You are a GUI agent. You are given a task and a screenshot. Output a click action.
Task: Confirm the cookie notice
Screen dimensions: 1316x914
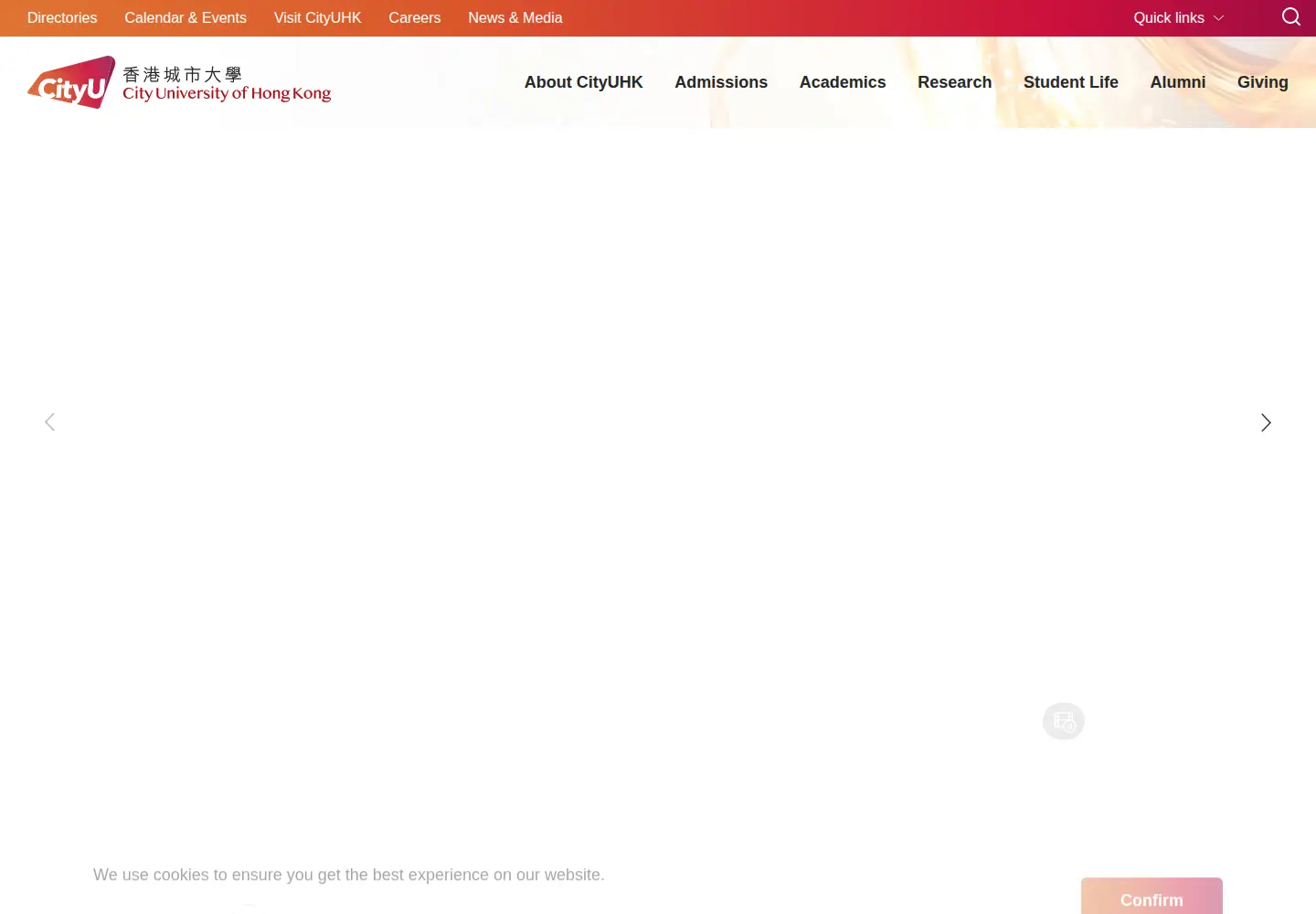(x=1151, y=898)
